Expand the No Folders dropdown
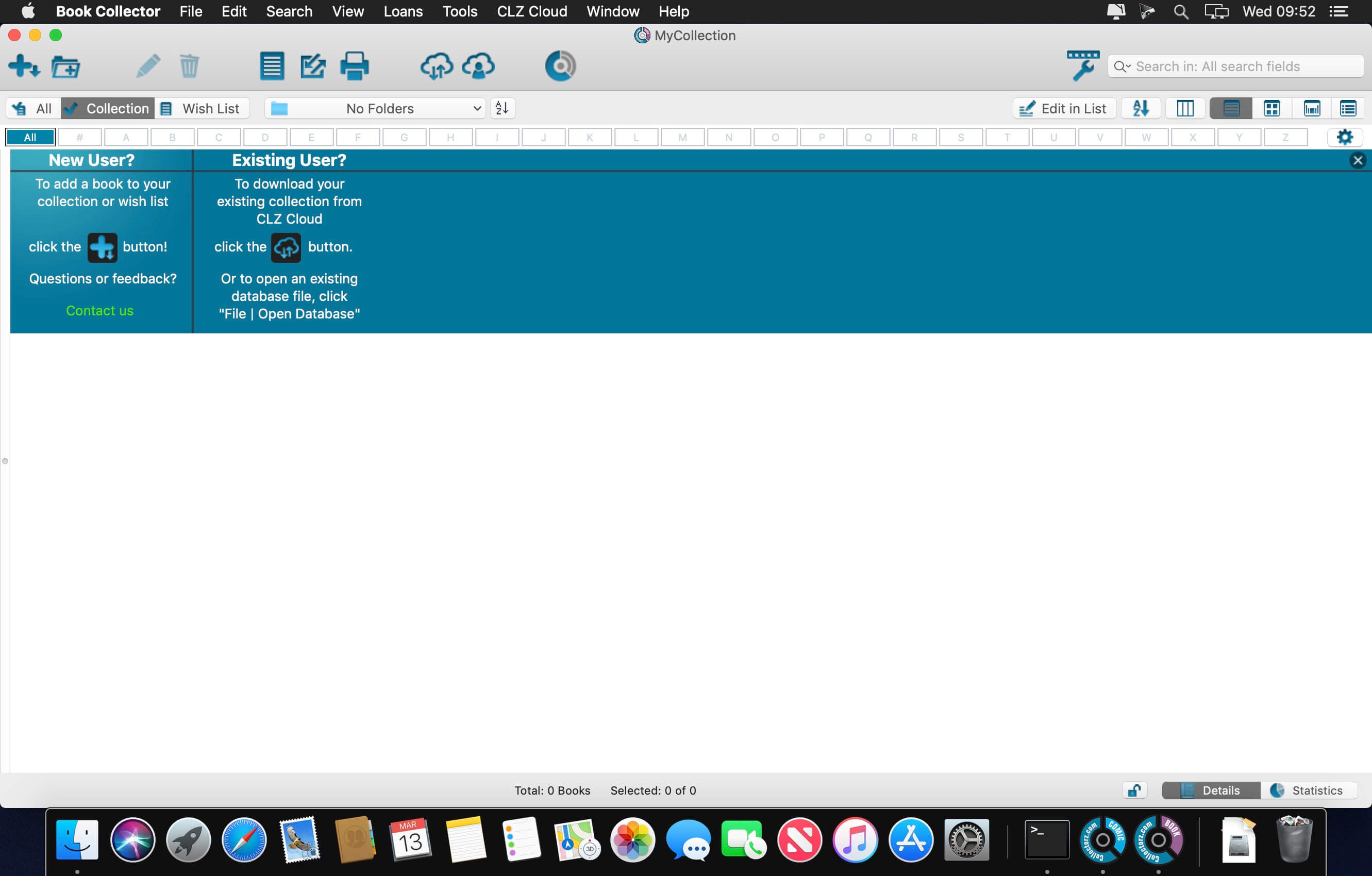This screenshot has height=876, width=1372. pos(376,108)
